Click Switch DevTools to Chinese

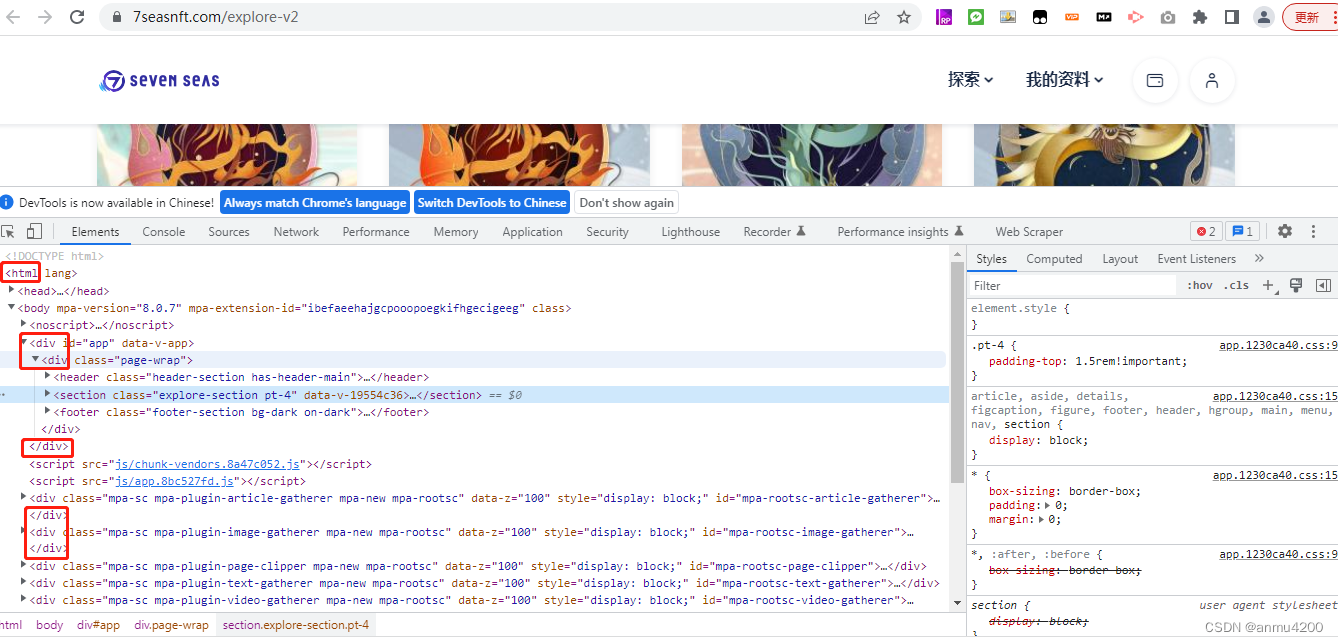pyautogui.click(x=492, y=202)
